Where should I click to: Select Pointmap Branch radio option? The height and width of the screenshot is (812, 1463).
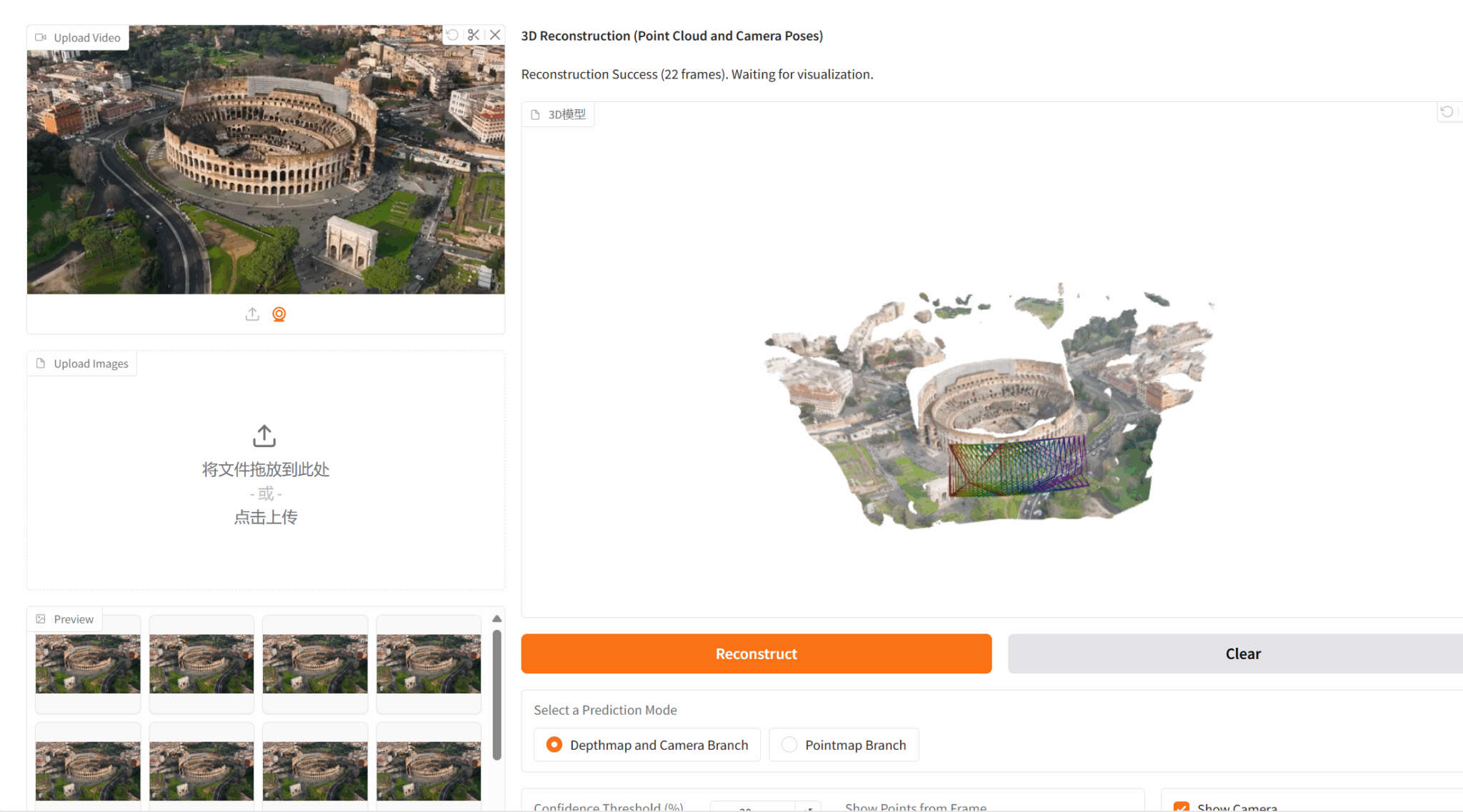(789, 745)
